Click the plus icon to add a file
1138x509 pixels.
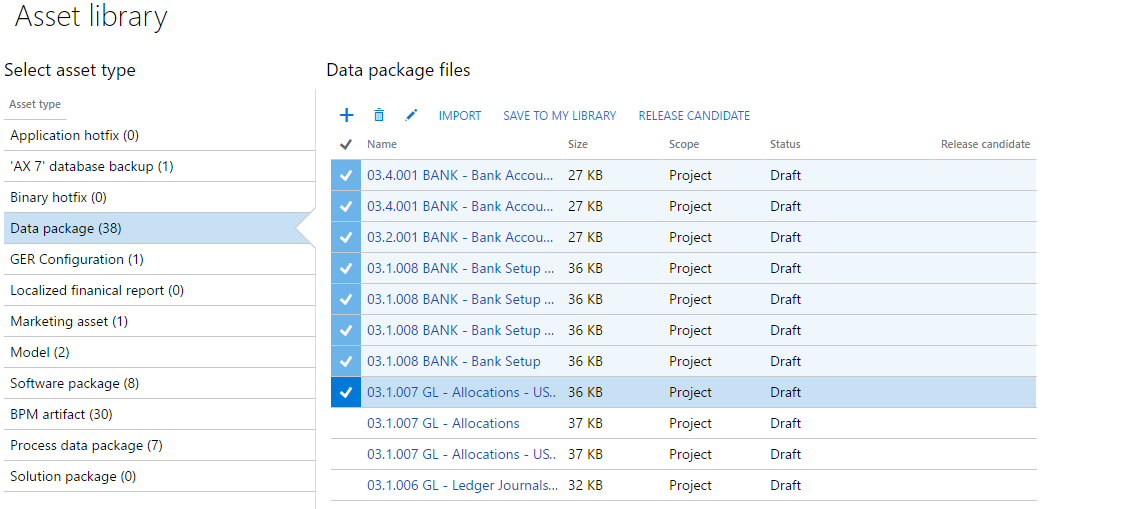(x=347, y=116)
